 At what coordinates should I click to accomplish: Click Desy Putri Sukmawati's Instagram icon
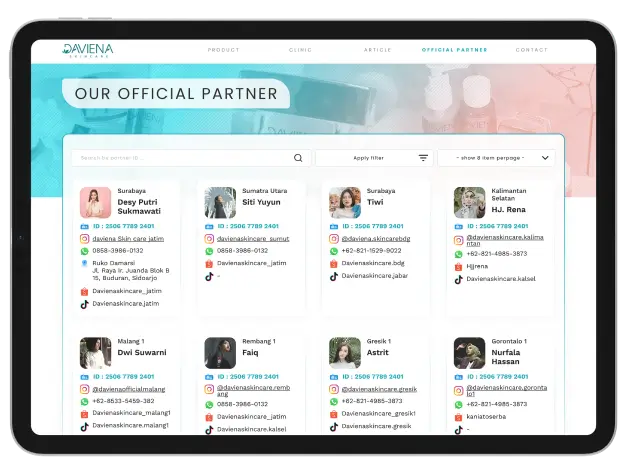(x=85, y=239)
